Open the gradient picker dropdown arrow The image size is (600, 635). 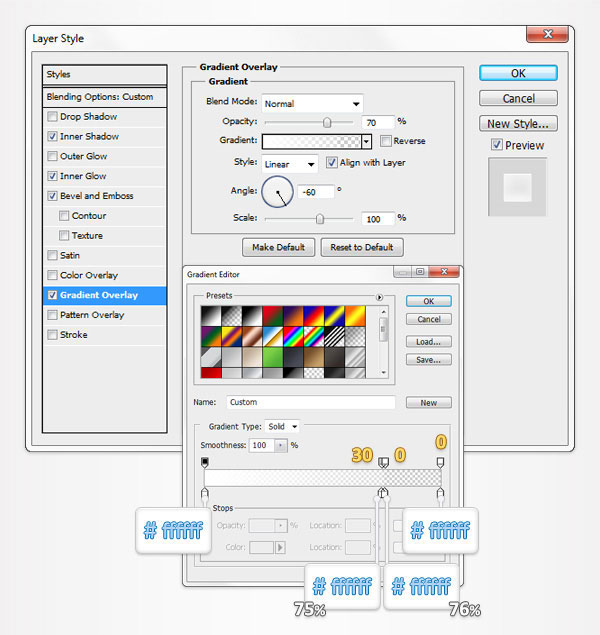tap(366, 142)
